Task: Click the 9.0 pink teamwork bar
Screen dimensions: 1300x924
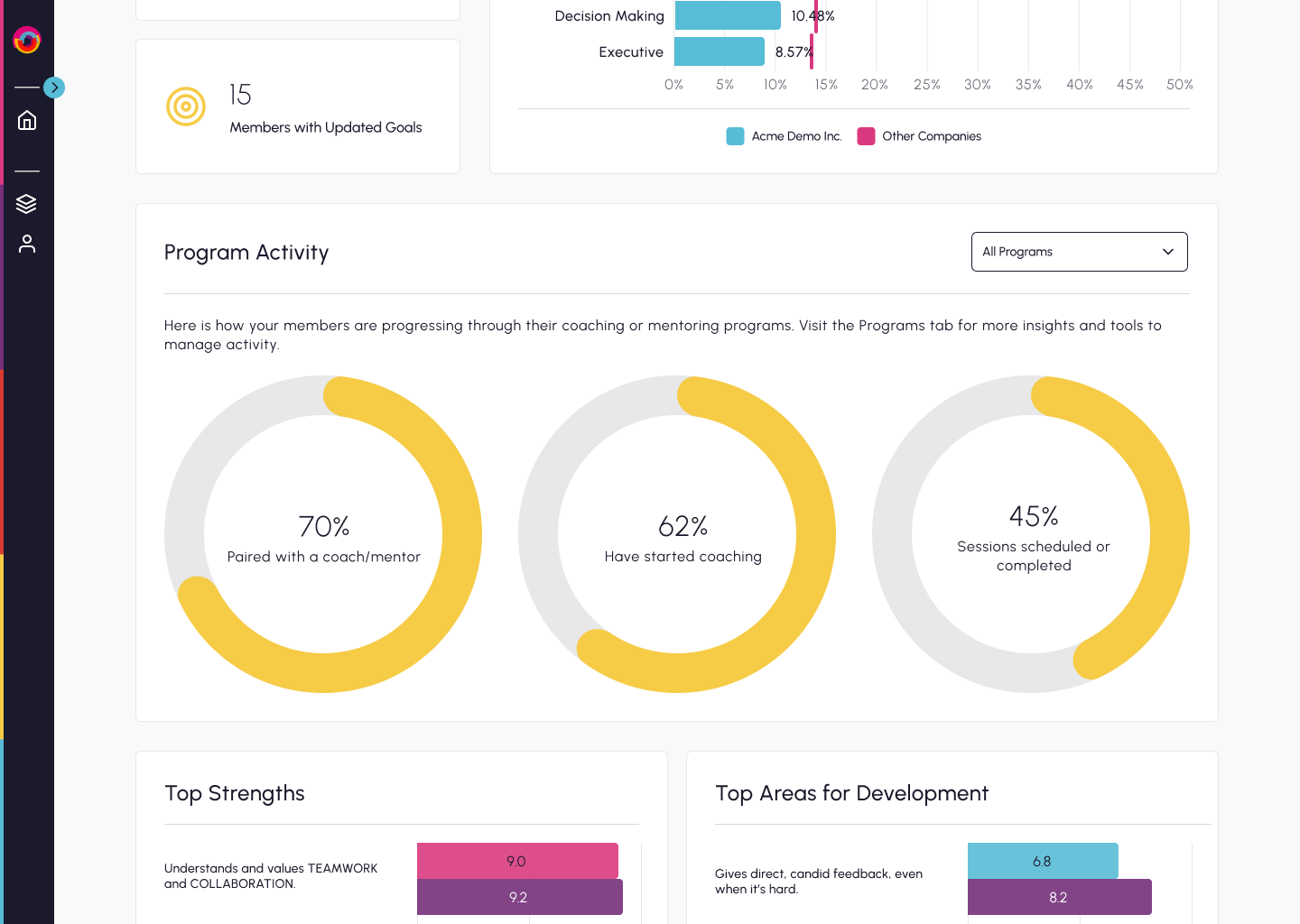Action: point(517,861)
